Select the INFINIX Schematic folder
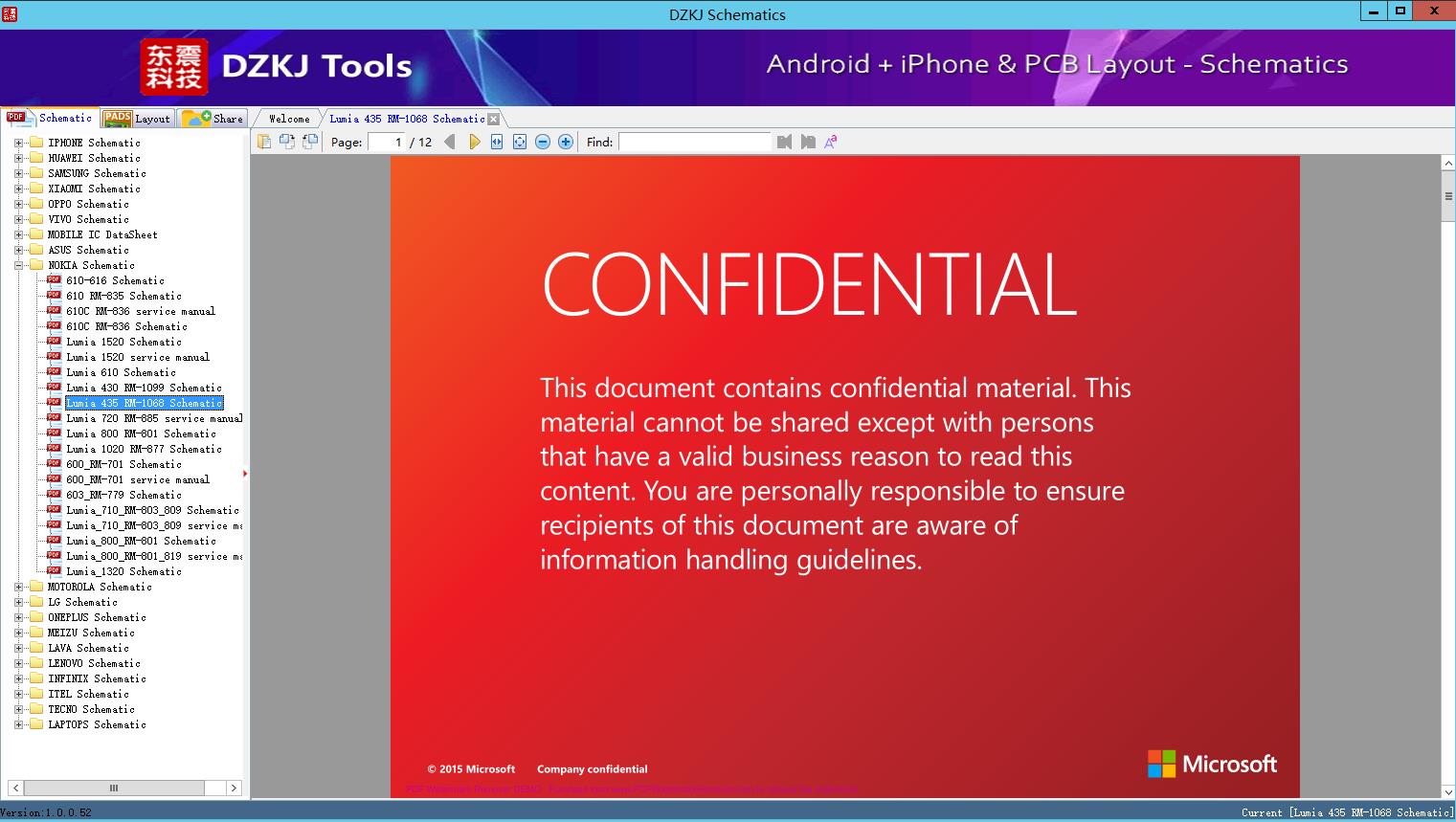The height and width of the screenshot is (822, 1456). pyautogui.click(x=97, y=678)
